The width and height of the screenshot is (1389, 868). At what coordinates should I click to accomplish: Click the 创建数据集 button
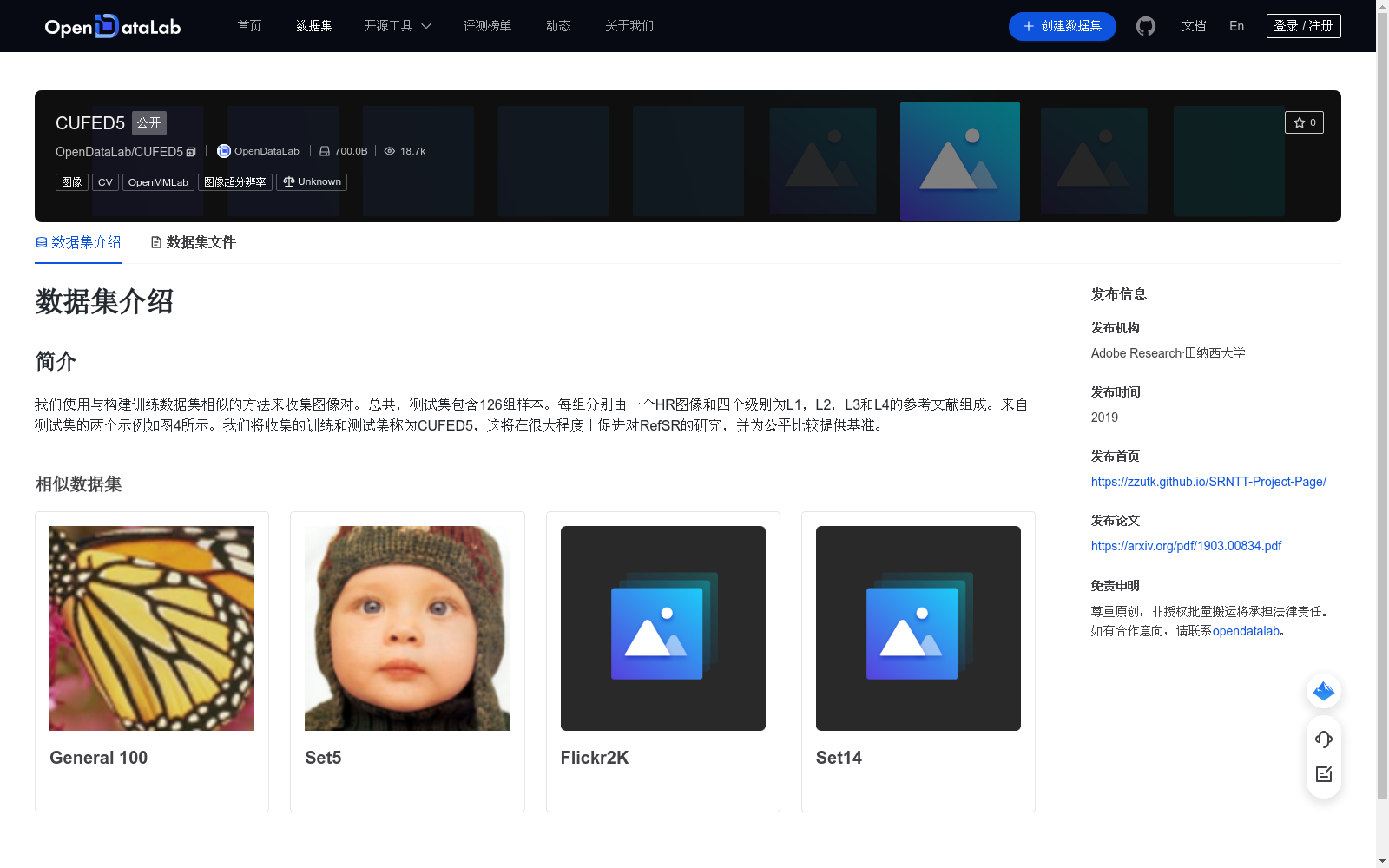click(x=1063, y=26)
